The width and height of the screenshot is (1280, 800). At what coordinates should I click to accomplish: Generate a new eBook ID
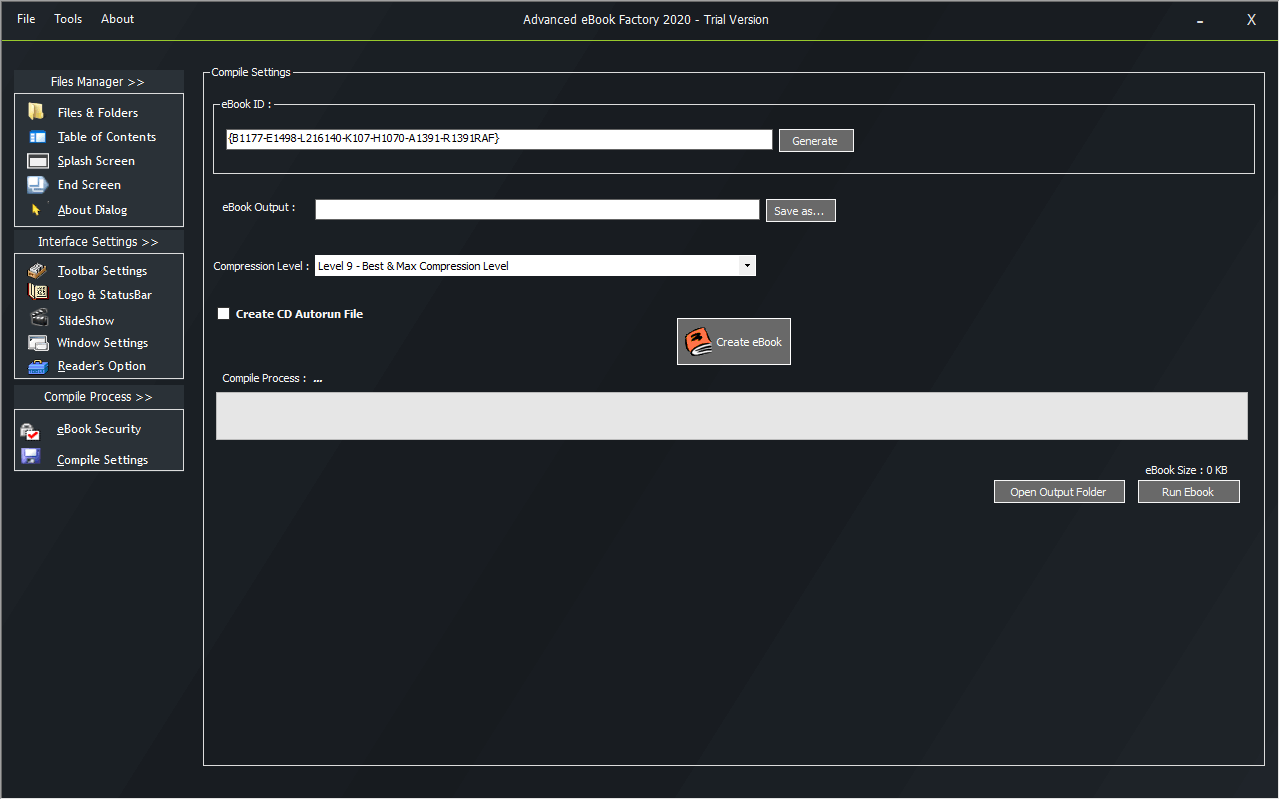[815, 141]
